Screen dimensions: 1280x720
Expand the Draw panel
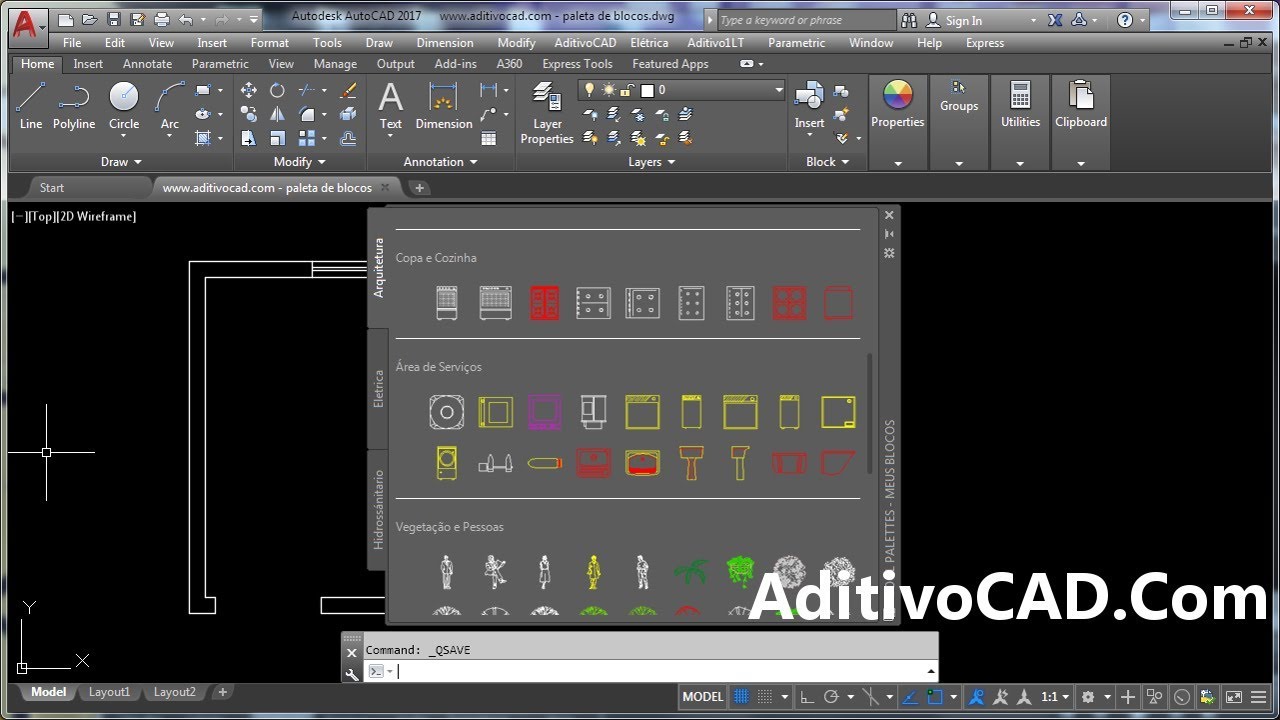click(x=121, y=162)
